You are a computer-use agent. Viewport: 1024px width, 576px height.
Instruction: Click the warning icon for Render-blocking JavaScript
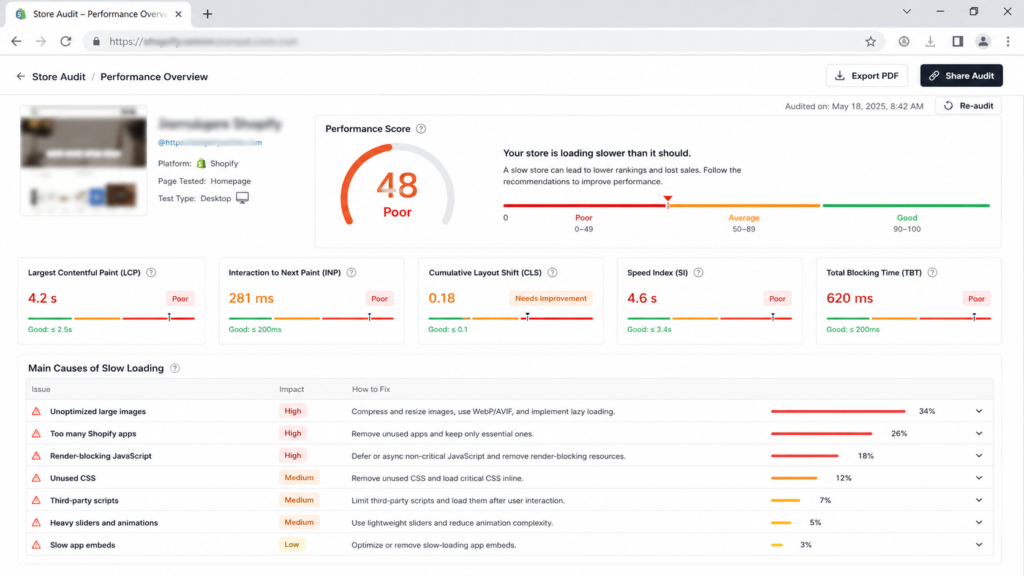[x=37, y=456]
